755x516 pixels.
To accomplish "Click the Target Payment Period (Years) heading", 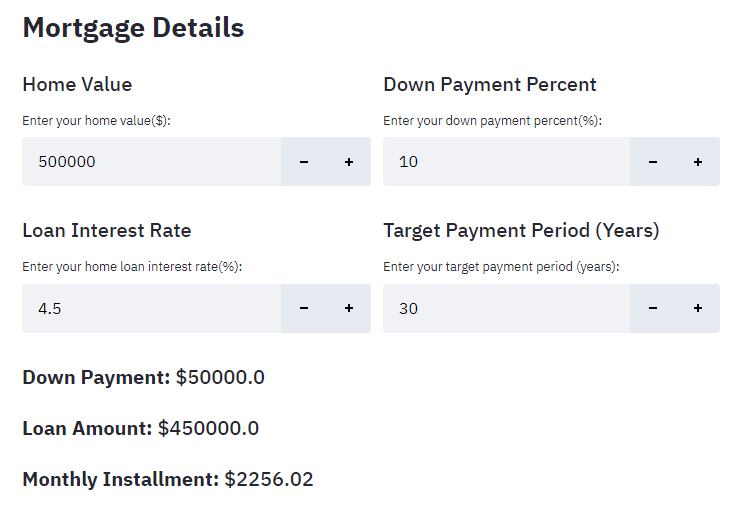I will pos(521,231).
